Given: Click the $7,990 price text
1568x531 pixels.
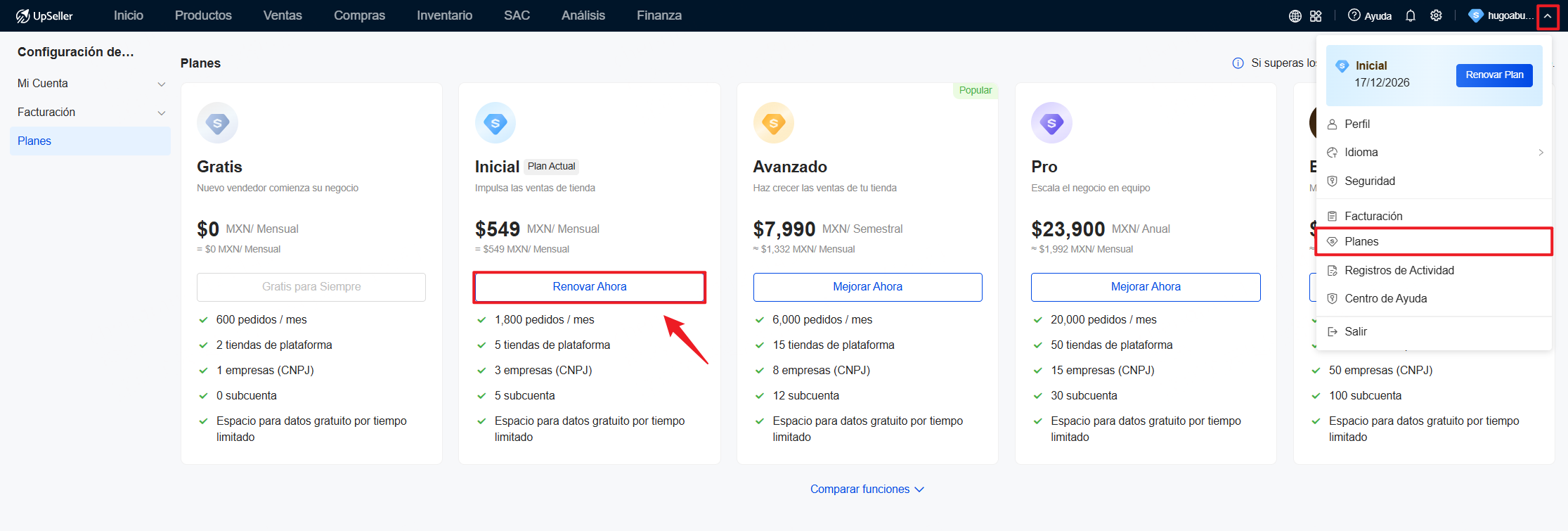Looking at the screenshot, I should point(784,229).
